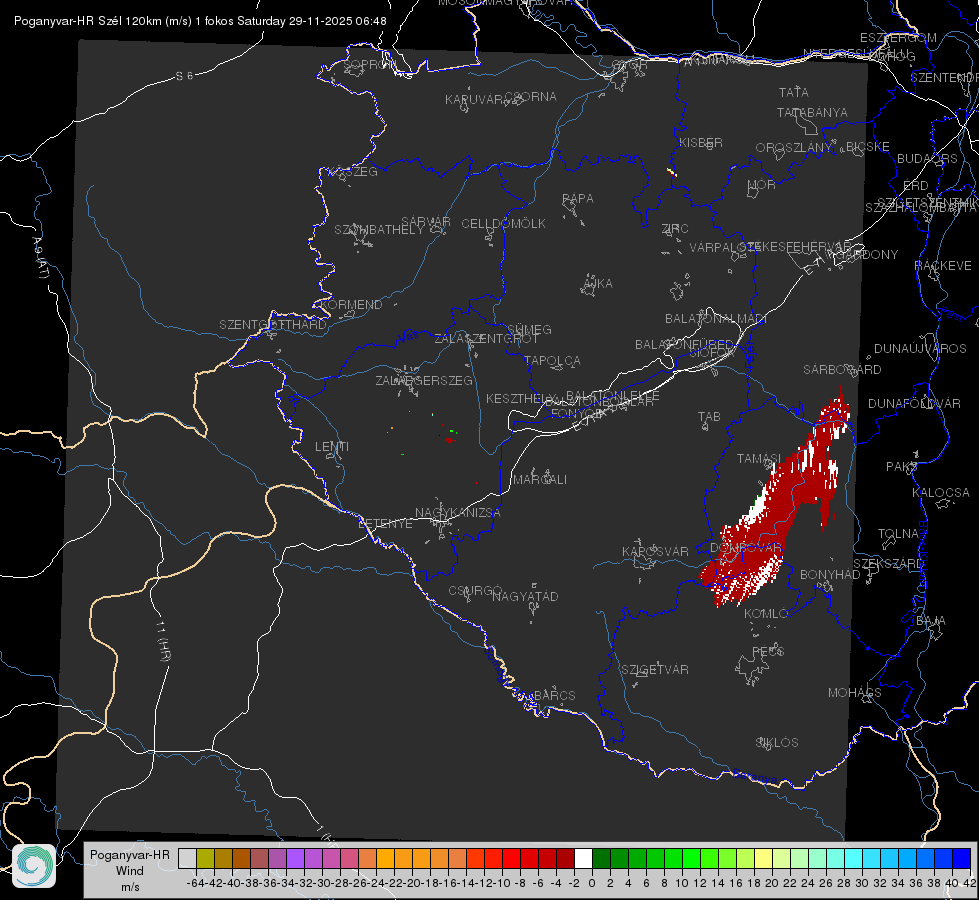Screen dimensions: 979x900
Task: Click the 'Poganyvar-HR Wind m/s' legend label
Action: tap(130, 871)
